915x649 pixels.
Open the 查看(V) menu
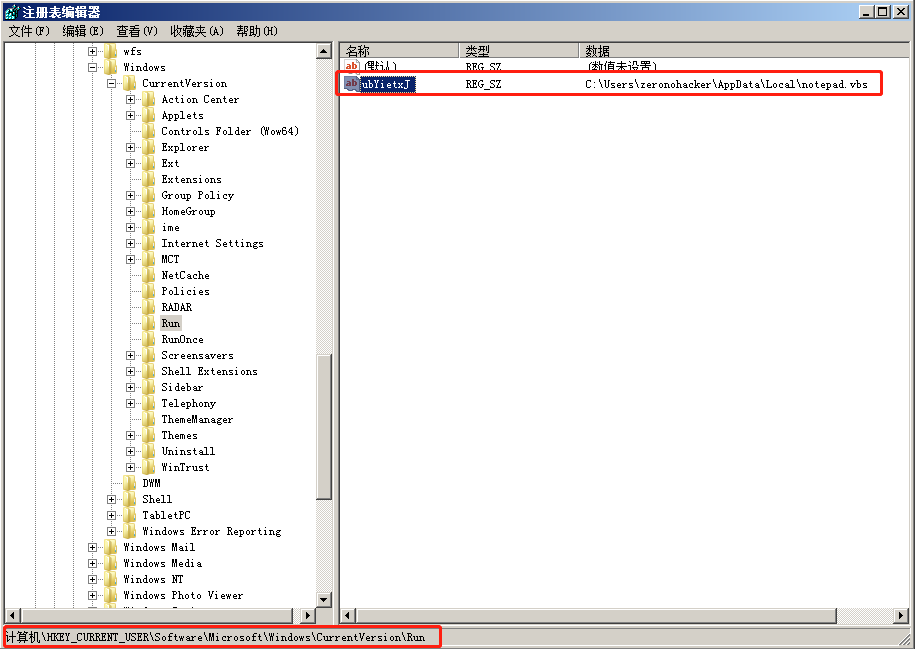coord(137,31)
